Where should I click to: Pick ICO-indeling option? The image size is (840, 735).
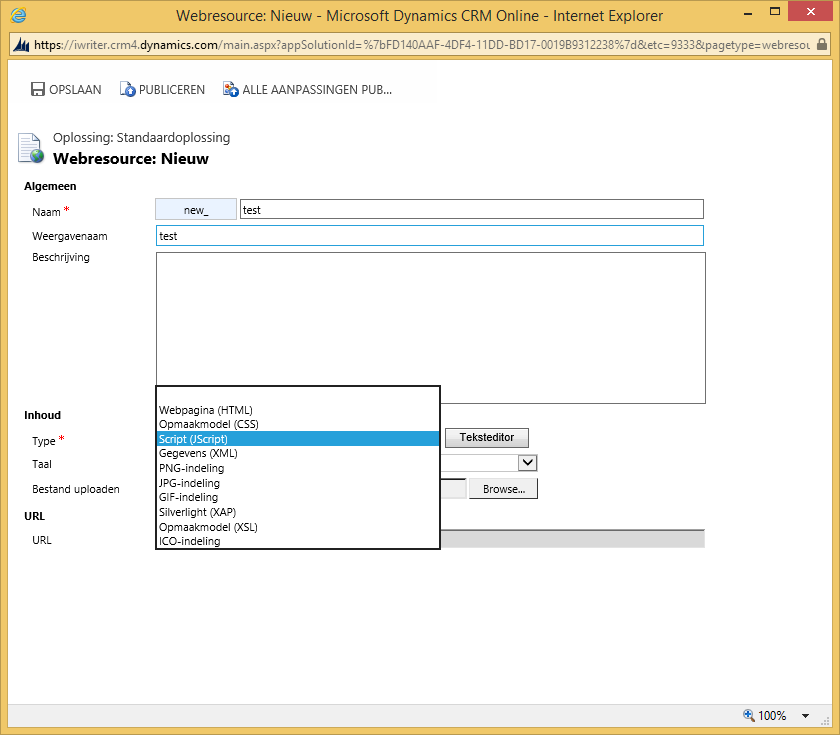tap(189, 541)
